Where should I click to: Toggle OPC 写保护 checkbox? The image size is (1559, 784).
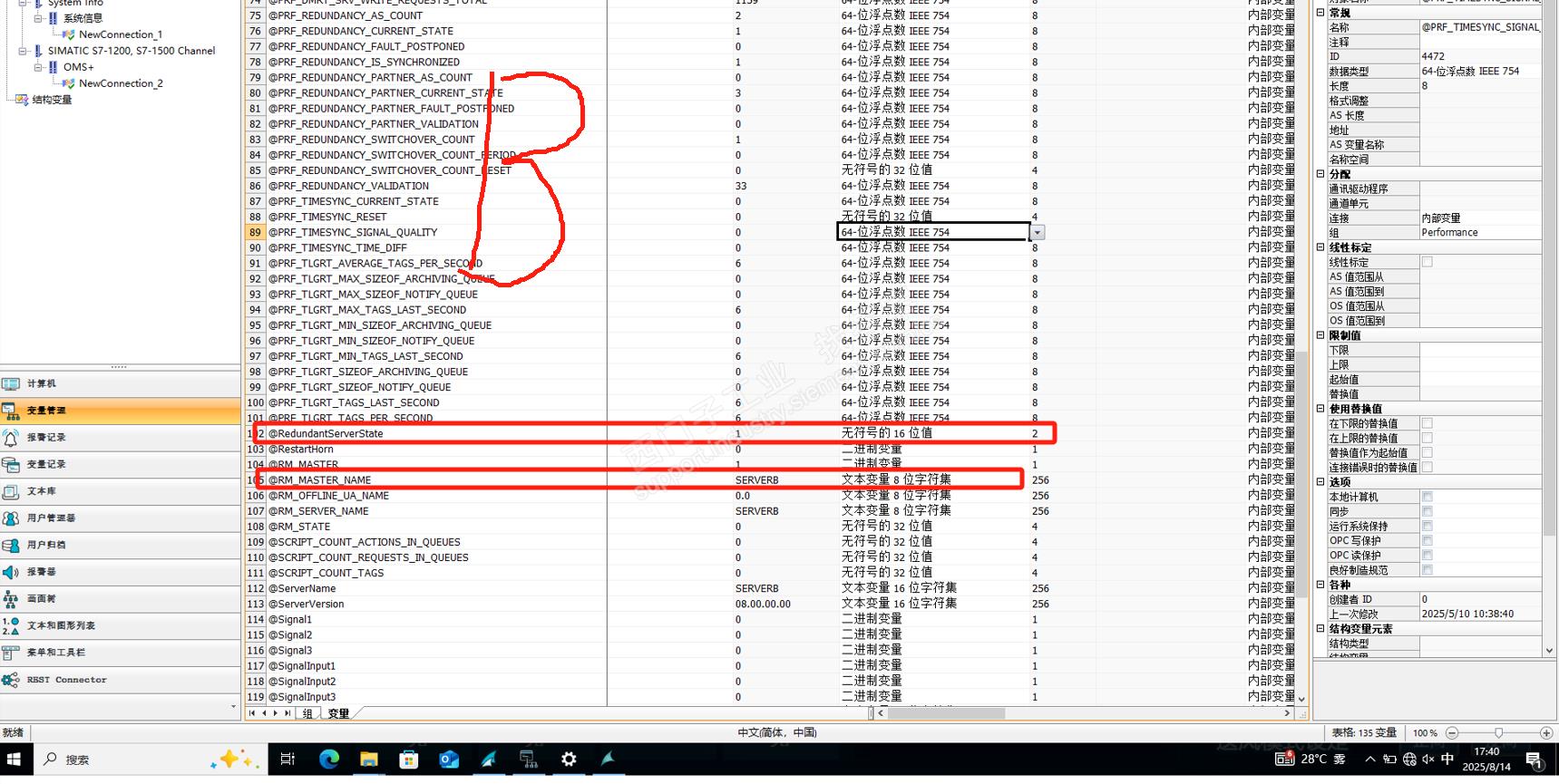1427,540
